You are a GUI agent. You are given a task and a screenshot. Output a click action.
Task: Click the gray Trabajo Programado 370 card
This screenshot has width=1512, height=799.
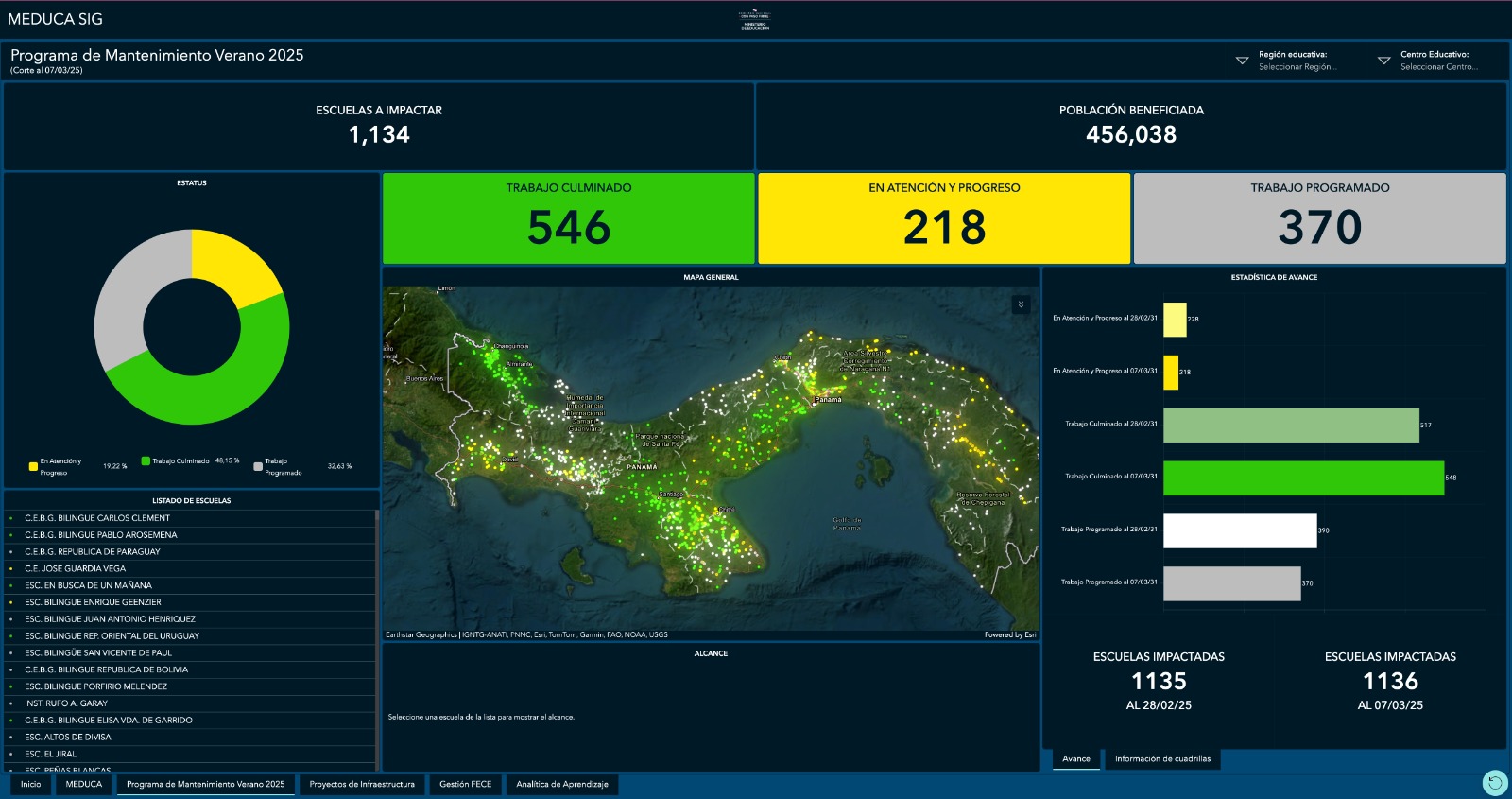[1320, 218]
